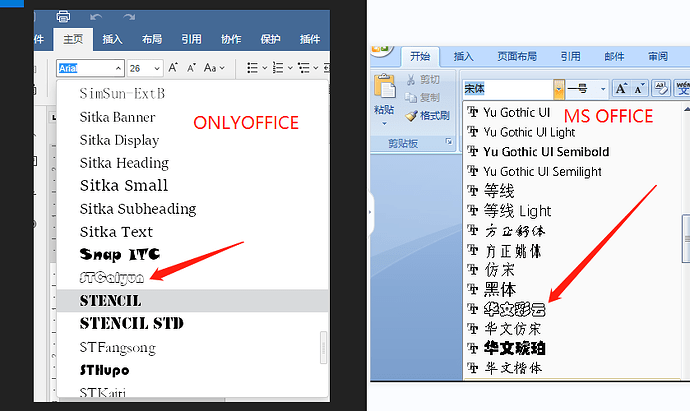Apply bullet list in ONLYOFFICE

point(252,68)
